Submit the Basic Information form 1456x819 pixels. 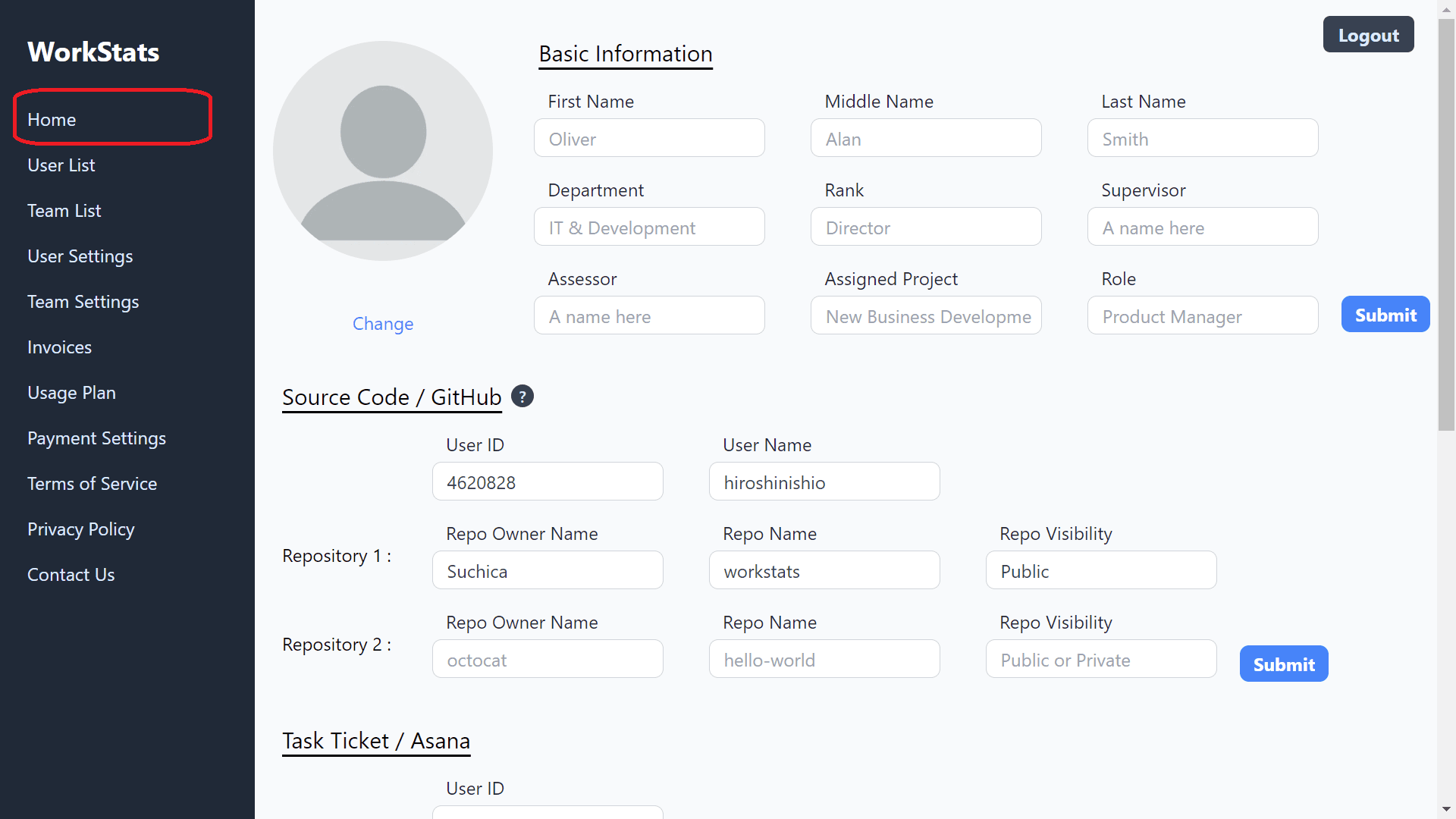pos(1385,315)
